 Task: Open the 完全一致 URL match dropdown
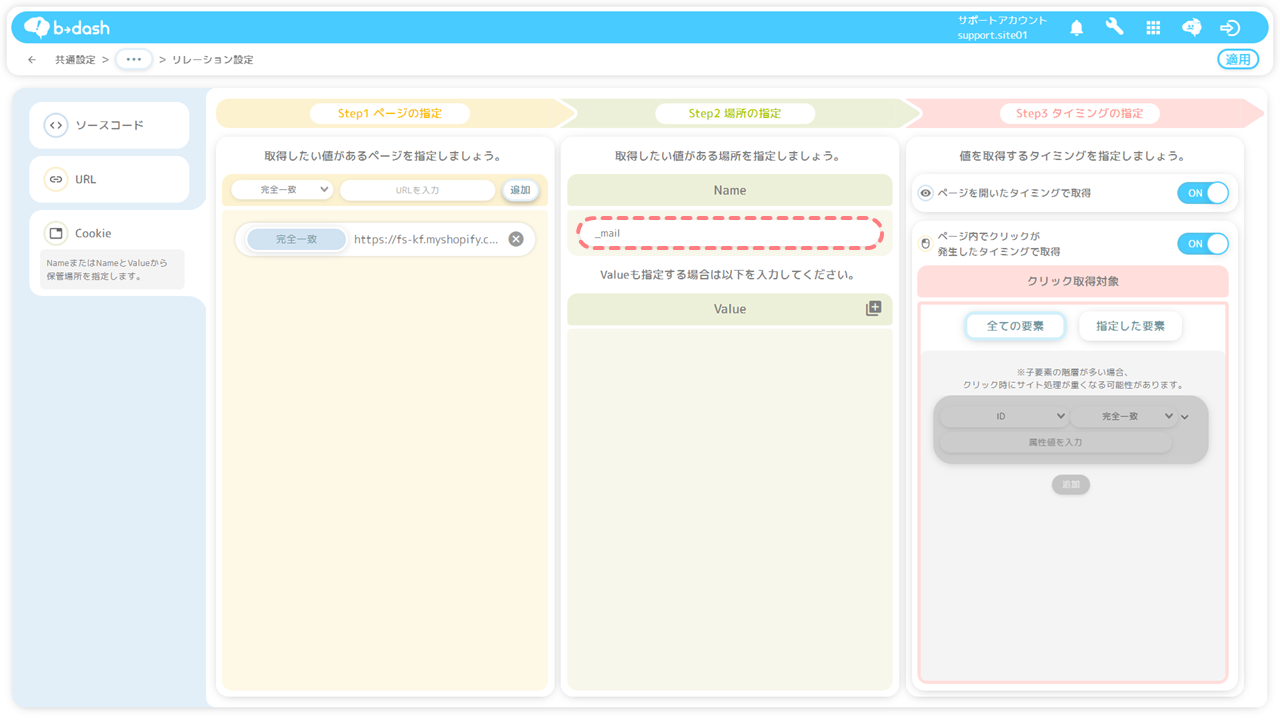(x=283, y=189)
